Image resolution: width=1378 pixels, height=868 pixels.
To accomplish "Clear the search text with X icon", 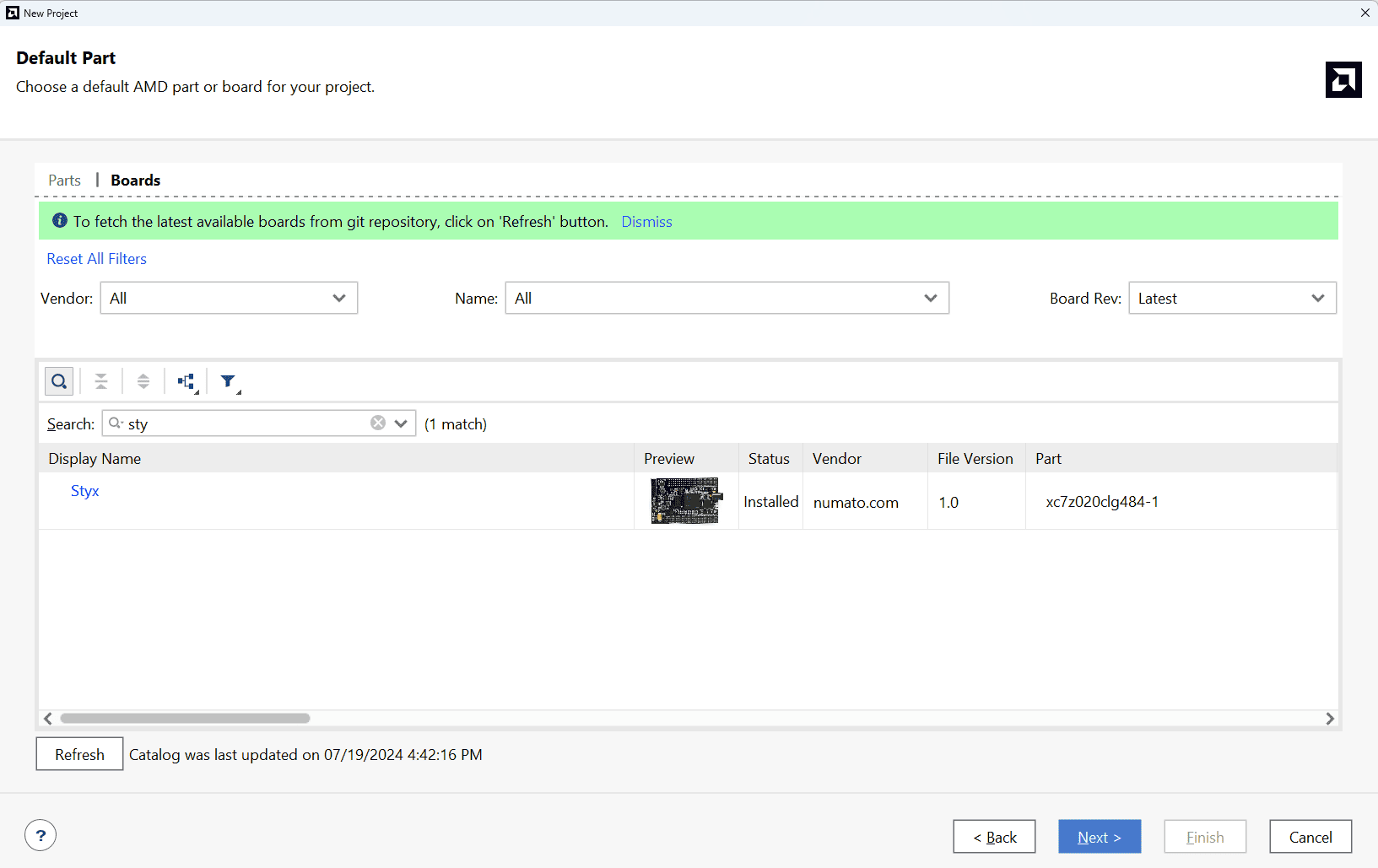I will [378, 423].
